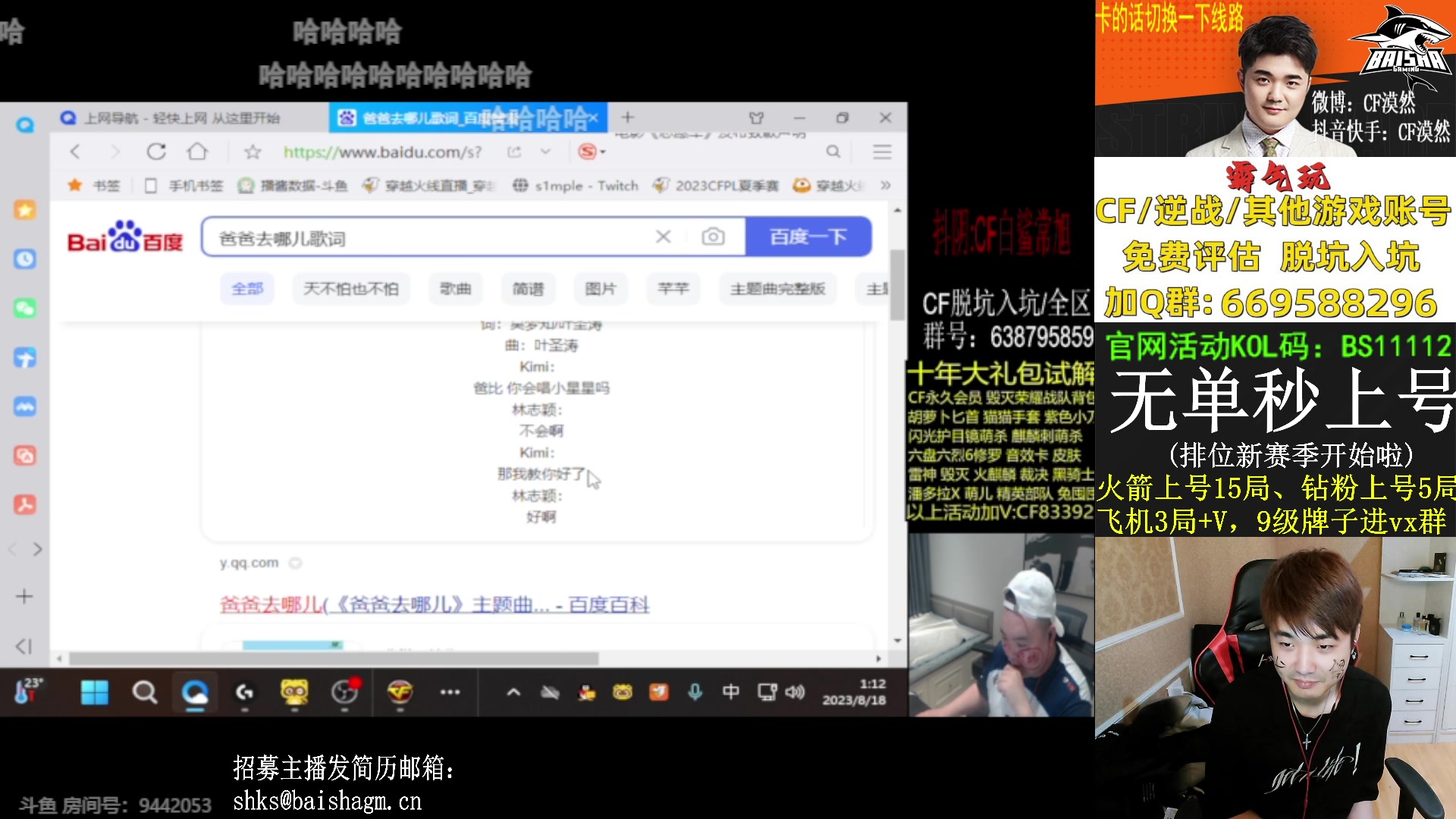Screen dimensions: 1456x819
Task: Open the red Weibo sidebar icon
Action: point(25,456)
